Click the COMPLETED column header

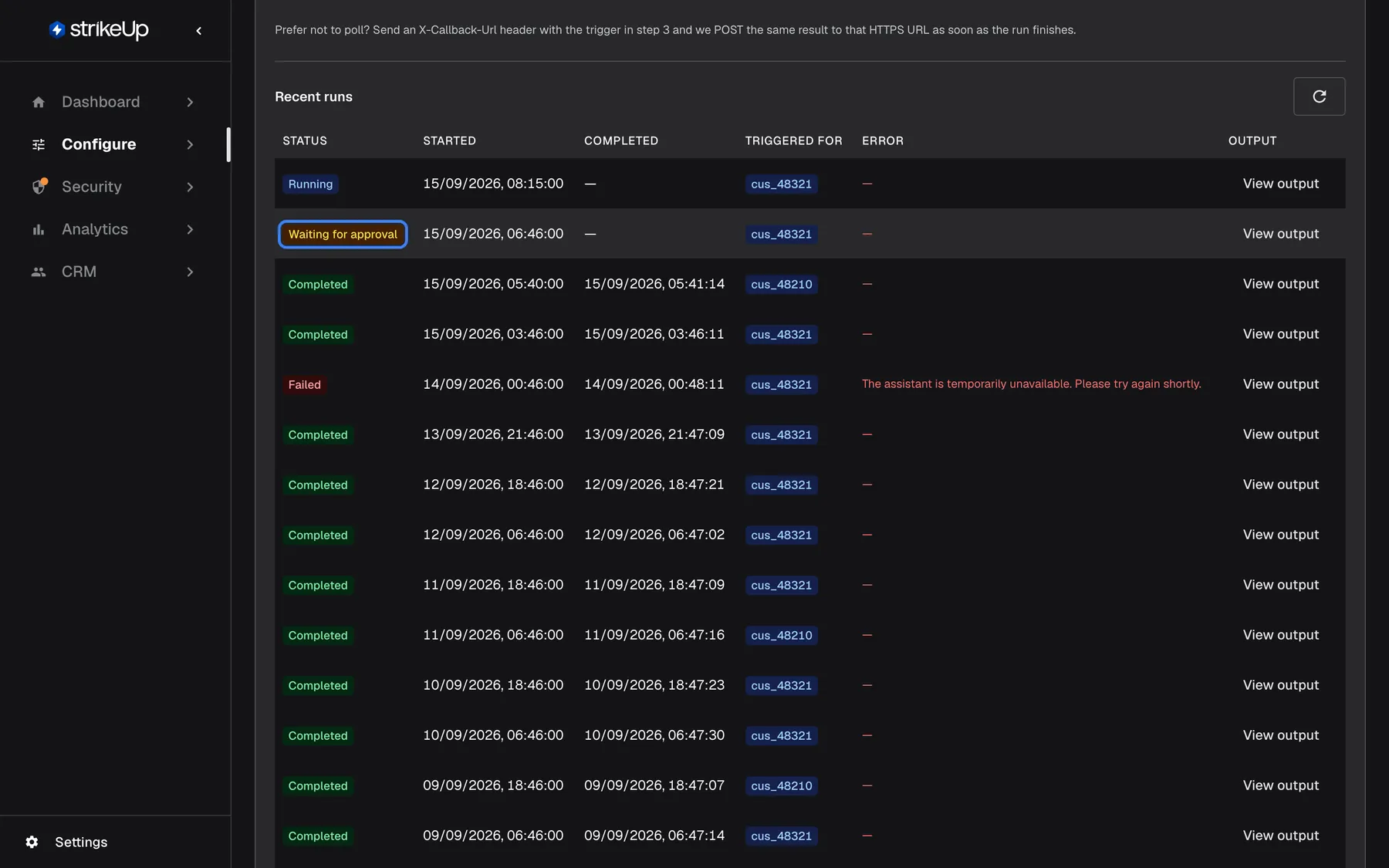pos(621,140)
